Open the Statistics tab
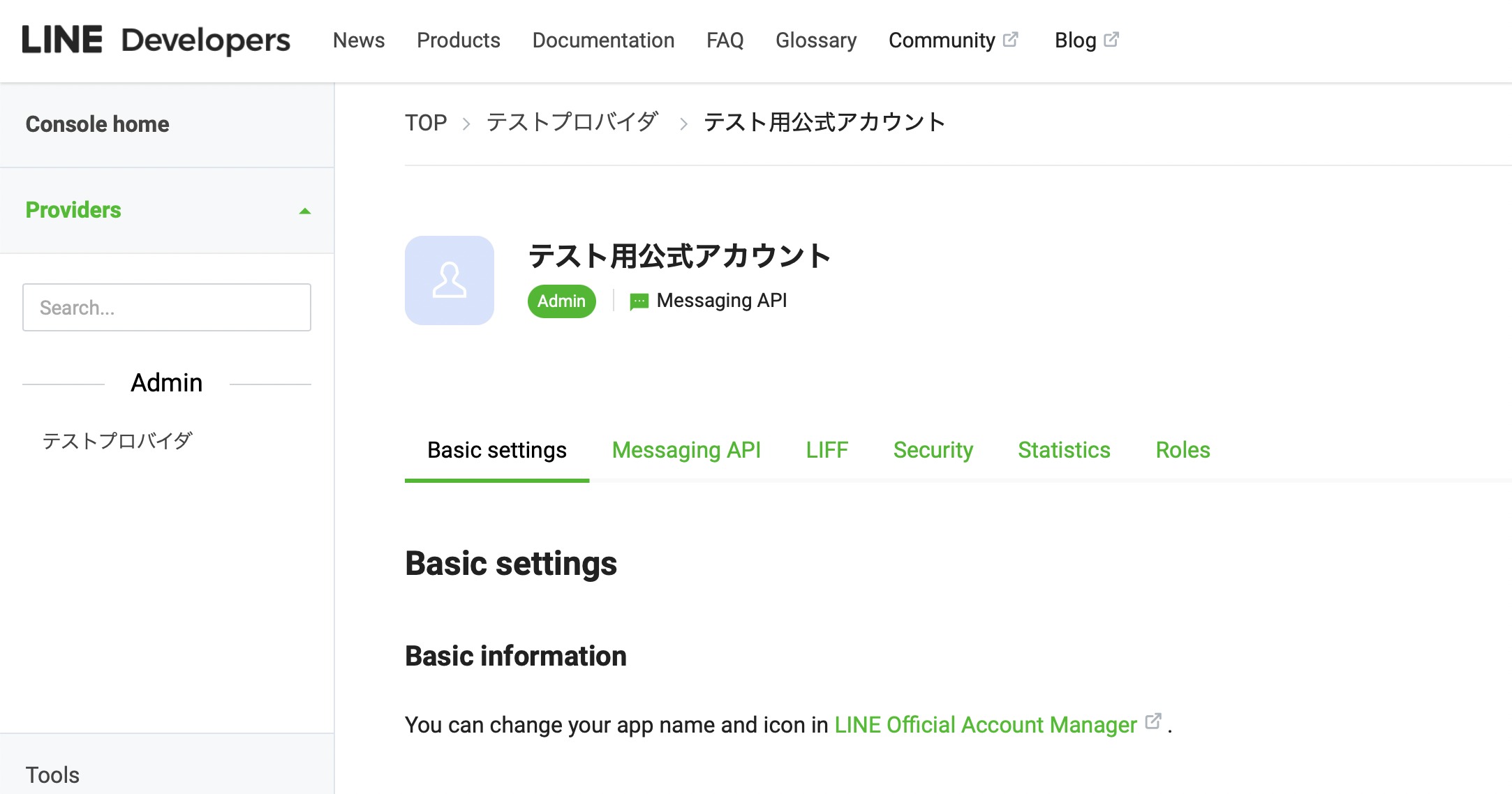 click(1064, 450)
